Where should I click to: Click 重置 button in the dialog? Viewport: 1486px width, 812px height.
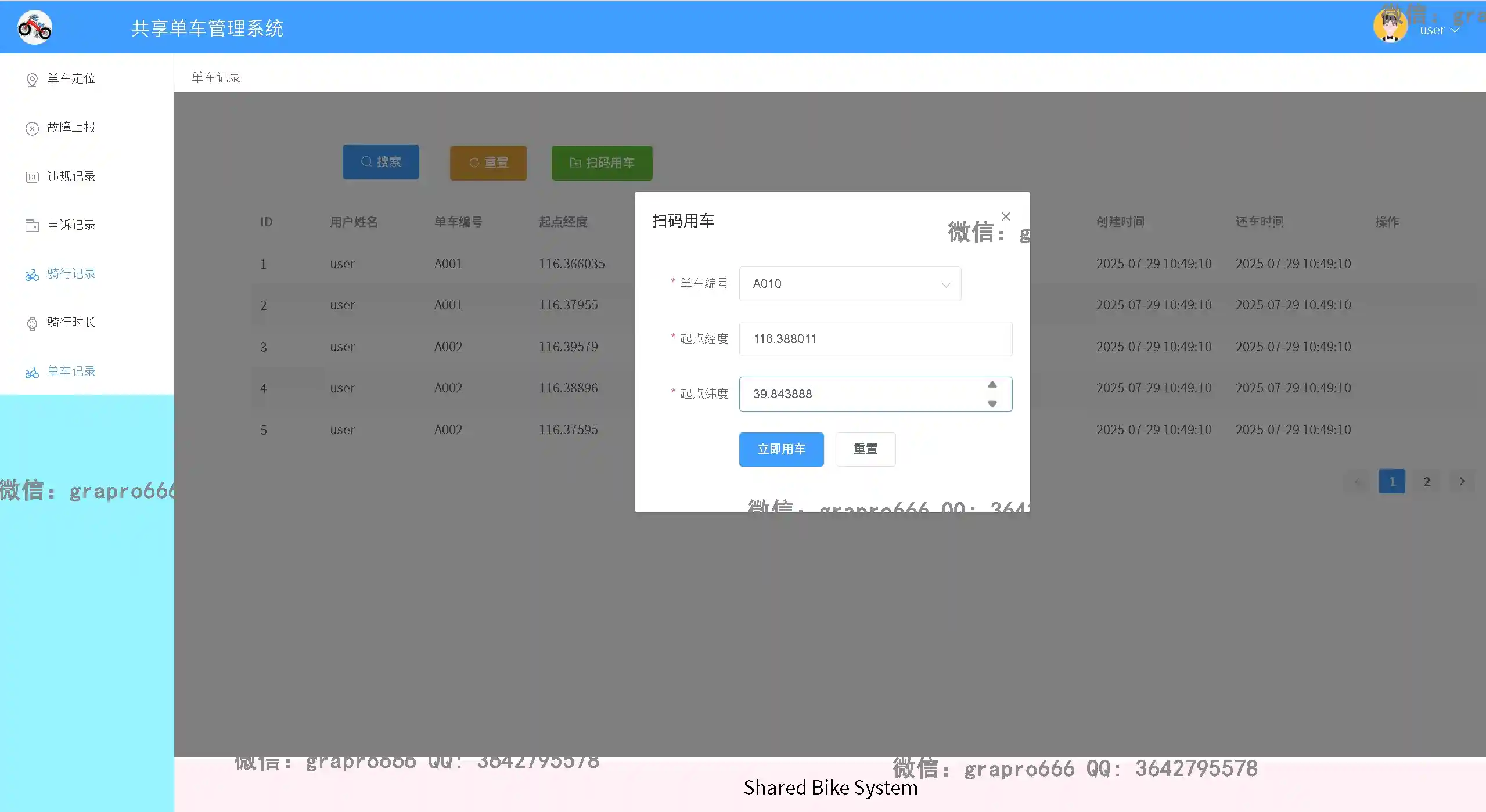pos(865,449)
